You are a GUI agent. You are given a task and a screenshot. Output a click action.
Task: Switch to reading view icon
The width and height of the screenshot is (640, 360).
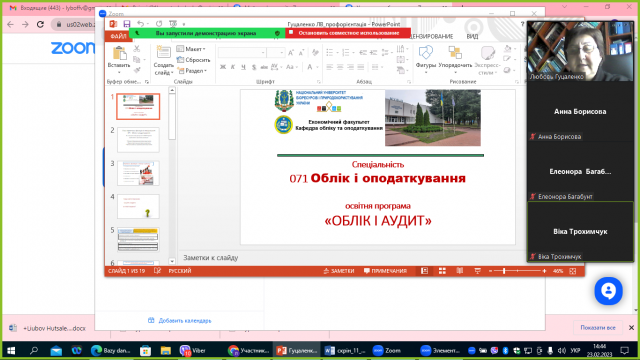[x=460, y=271]
